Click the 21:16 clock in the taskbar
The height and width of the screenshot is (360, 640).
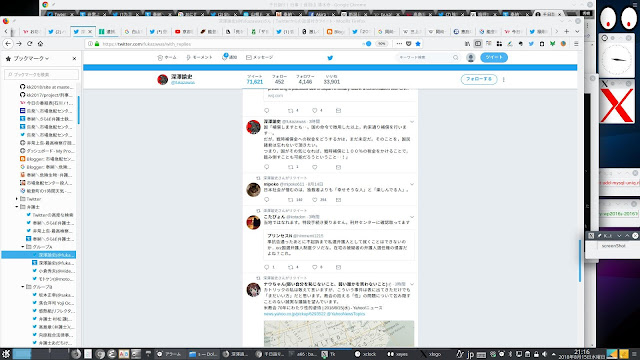[582, 354]
